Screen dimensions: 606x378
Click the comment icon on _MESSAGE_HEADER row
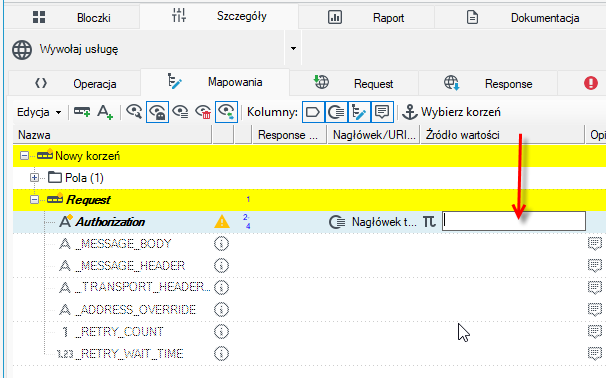pos(595,266)
